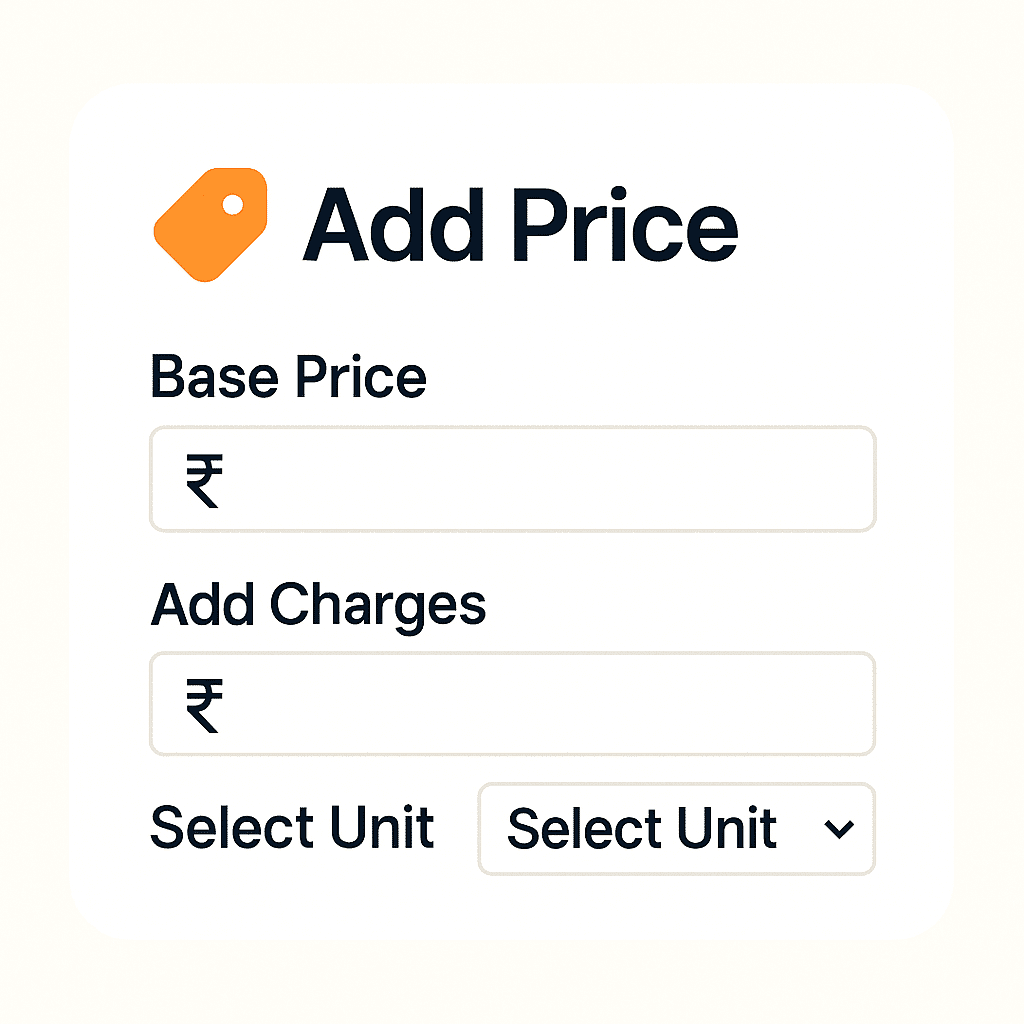This screenshot has height=1024, width=1024.
Task: Click the chevron arrow in Select Unit dropdown
Action: point(838,829)
